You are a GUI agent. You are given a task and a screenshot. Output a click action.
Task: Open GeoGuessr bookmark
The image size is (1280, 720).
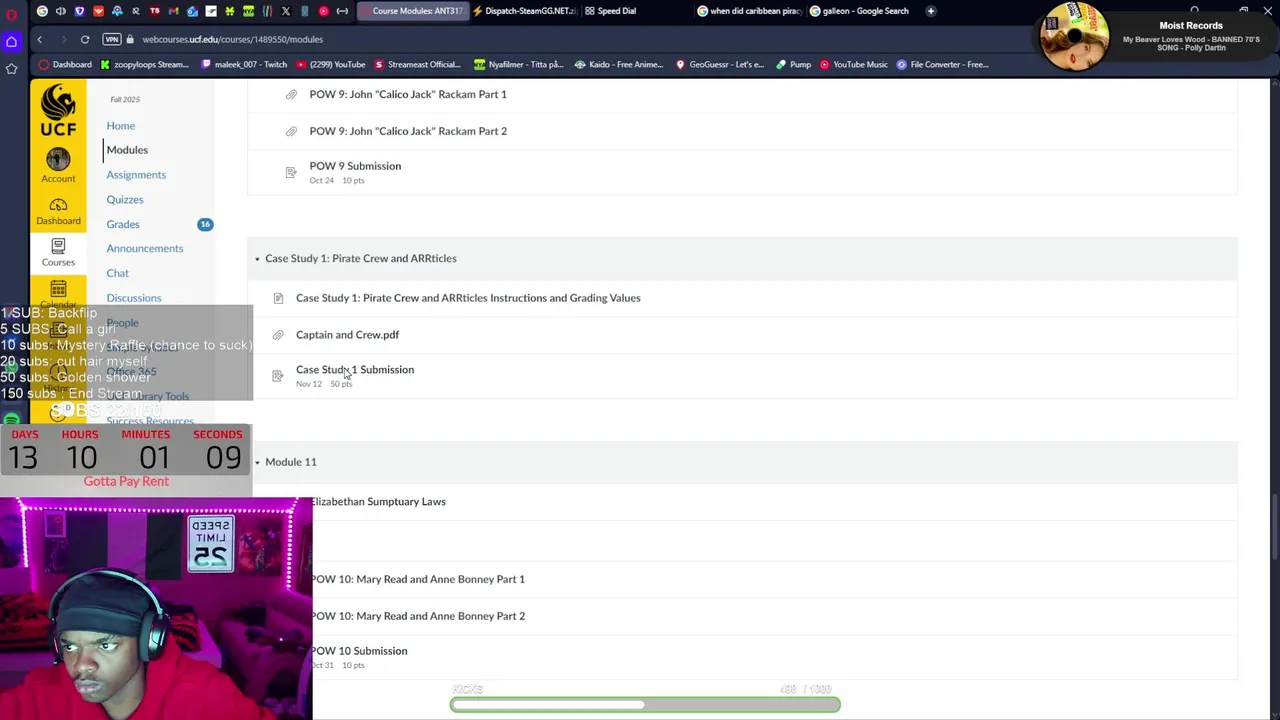click(x=719, y=64)
